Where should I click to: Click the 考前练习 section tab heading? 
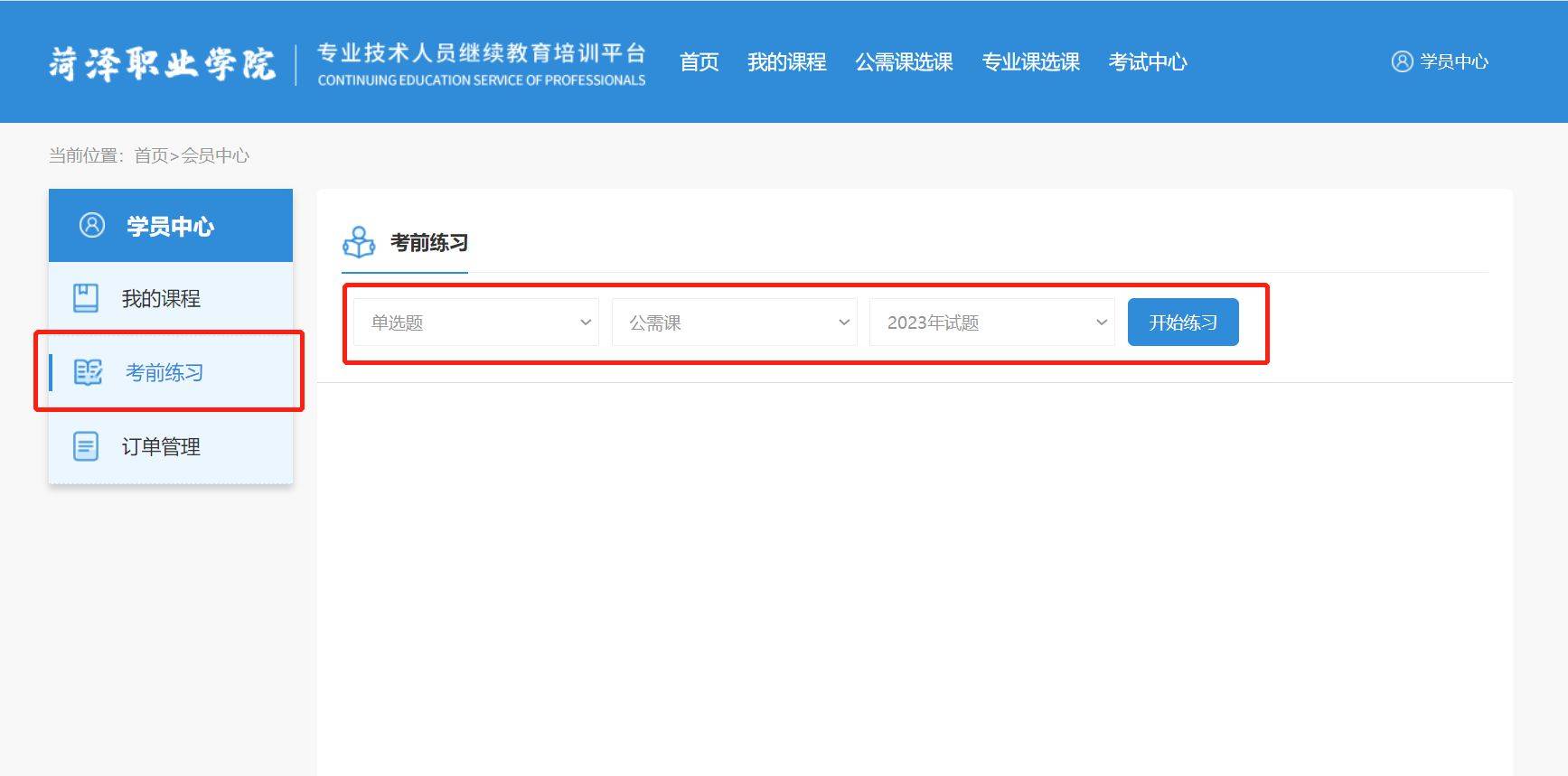429,242
